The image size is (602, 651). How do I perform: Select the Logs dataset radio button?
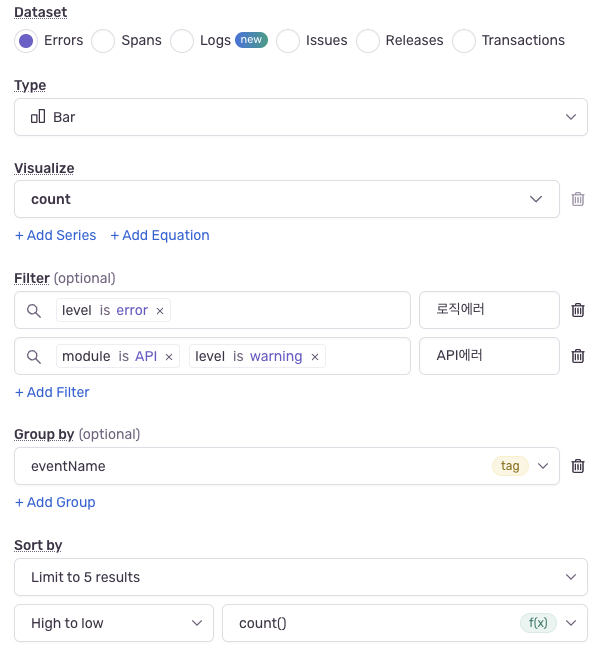pos(182,41)
